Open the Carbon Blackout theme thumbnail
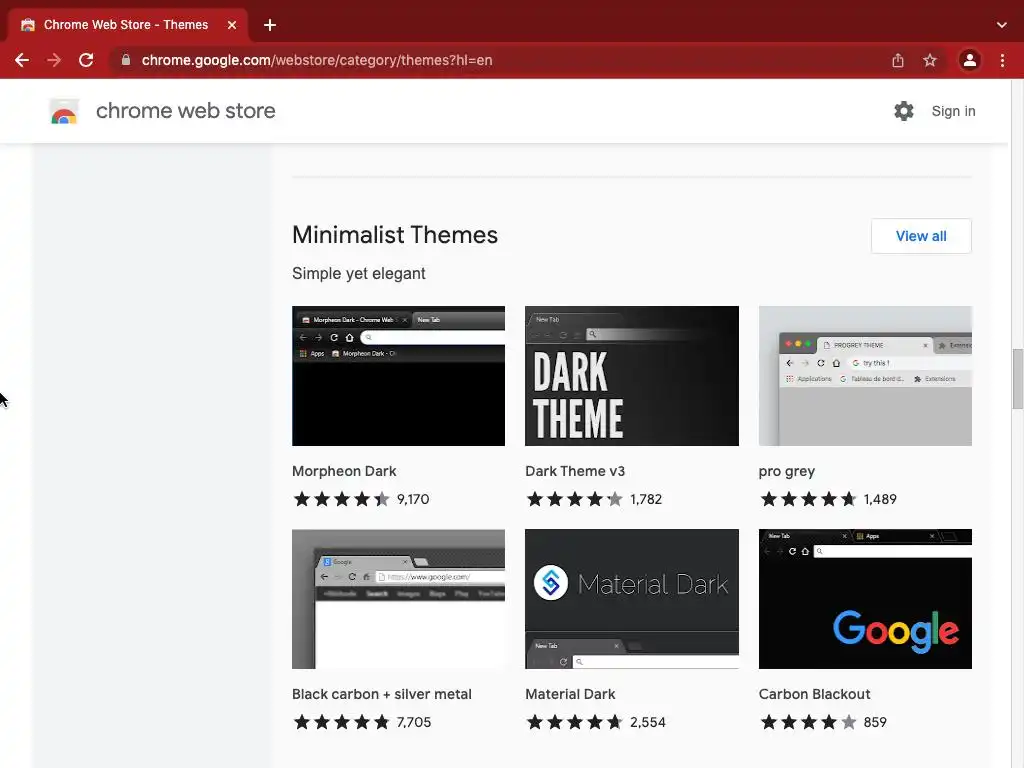 [x=865, y=599]
